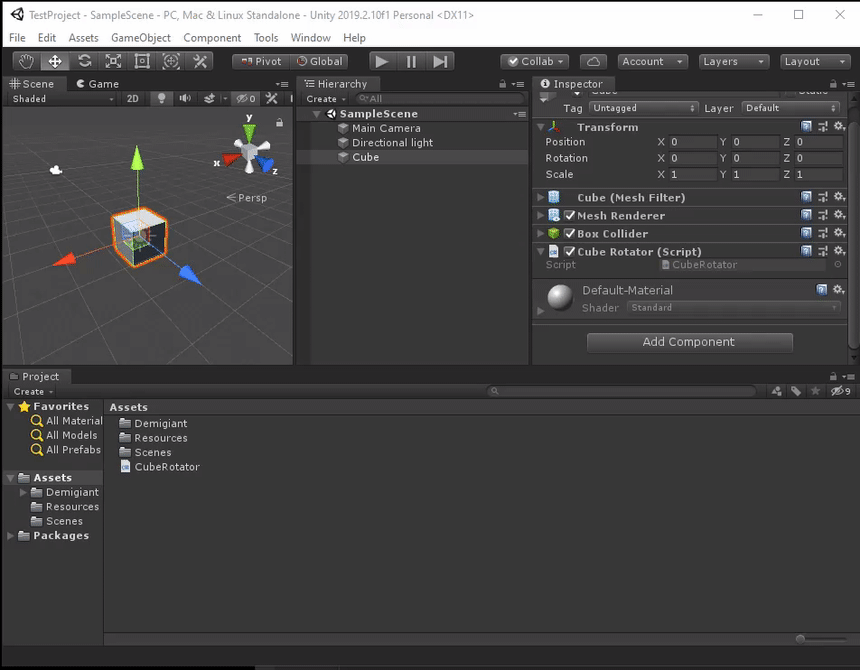The width and height of the screenshot is (860, 670).
Task: Open the Collab dropdown
Action: click(x=535, y=61)
